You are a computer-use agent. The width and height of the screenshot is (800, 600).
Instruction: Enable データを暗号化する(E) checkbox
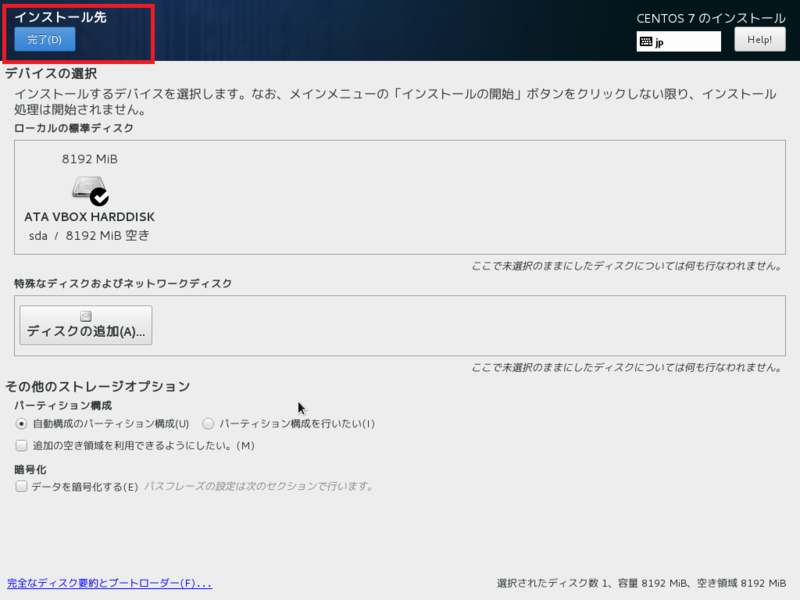click(21, 486)
